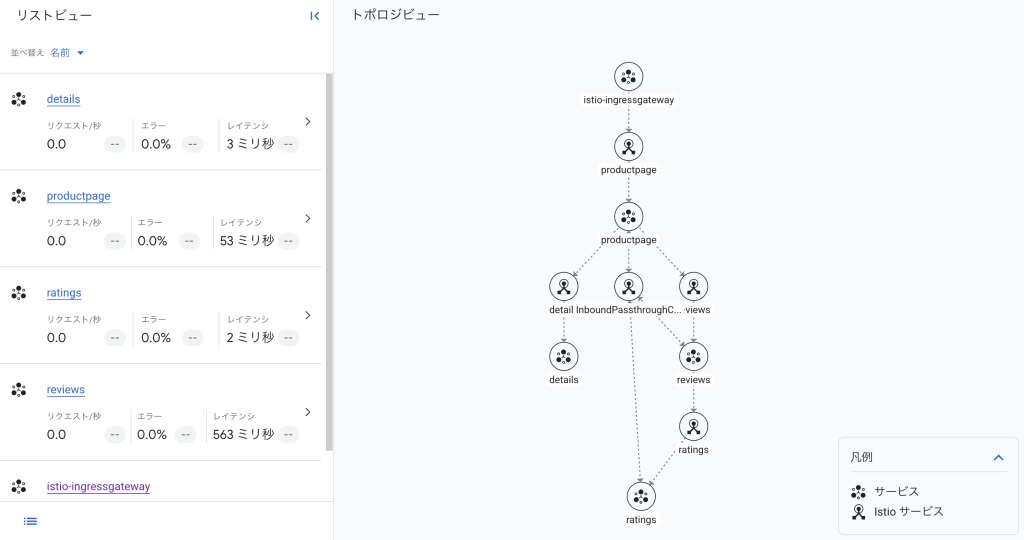The image size is (1024, 540).
Task: Collapse the 凡例 legend panel
Action: tap(997, 457)
